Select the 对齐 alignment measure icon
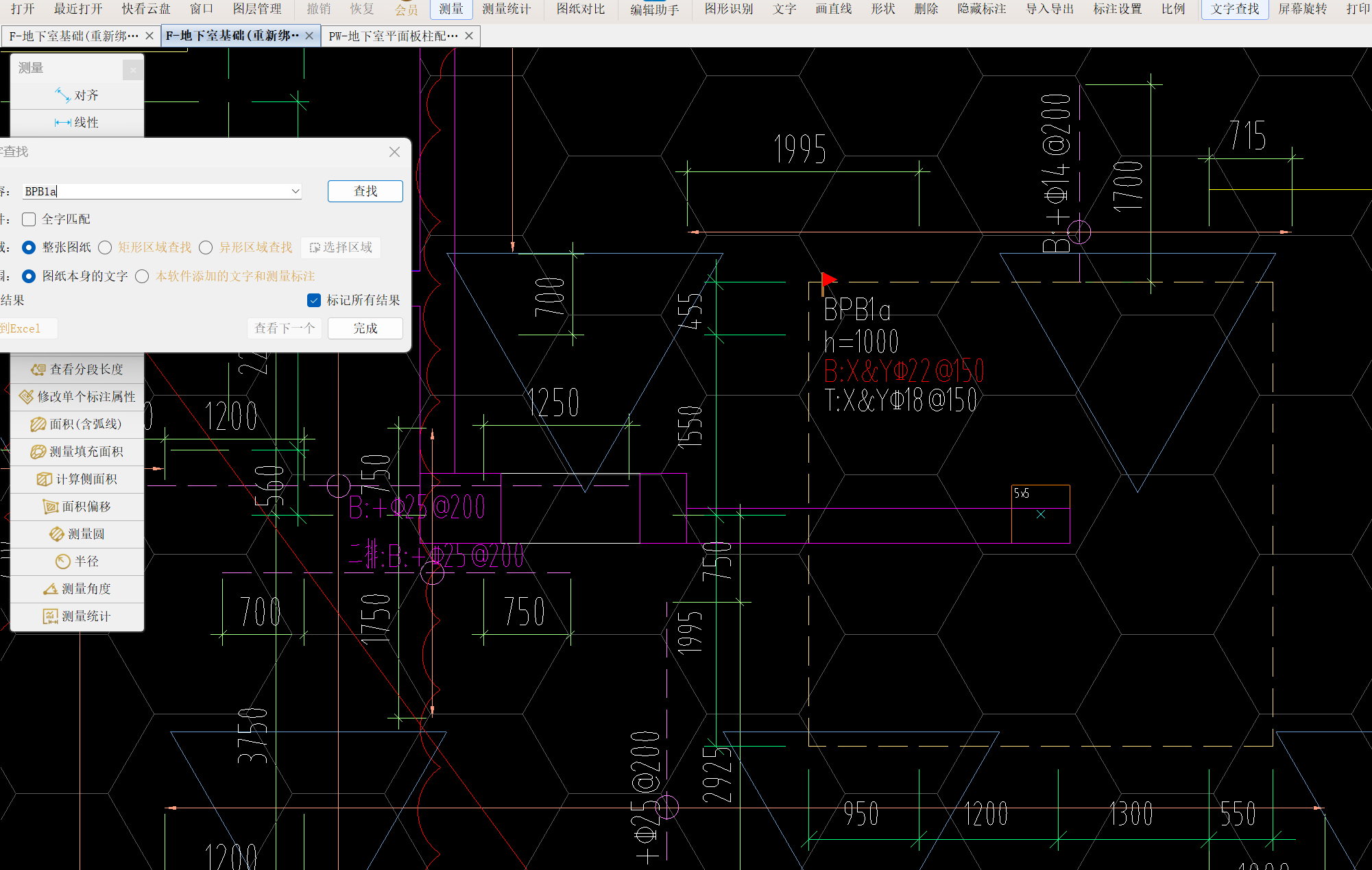Viewport: 1372px width, 870px height. tap(62, 95)
